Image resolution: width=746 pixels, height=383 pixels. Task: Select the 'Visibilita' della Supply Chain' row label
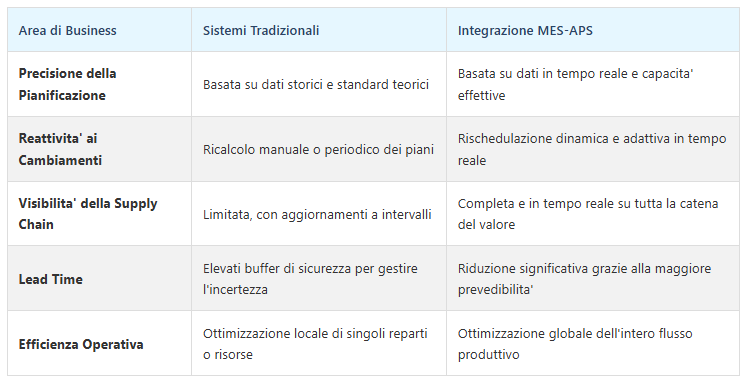(88, 214)
